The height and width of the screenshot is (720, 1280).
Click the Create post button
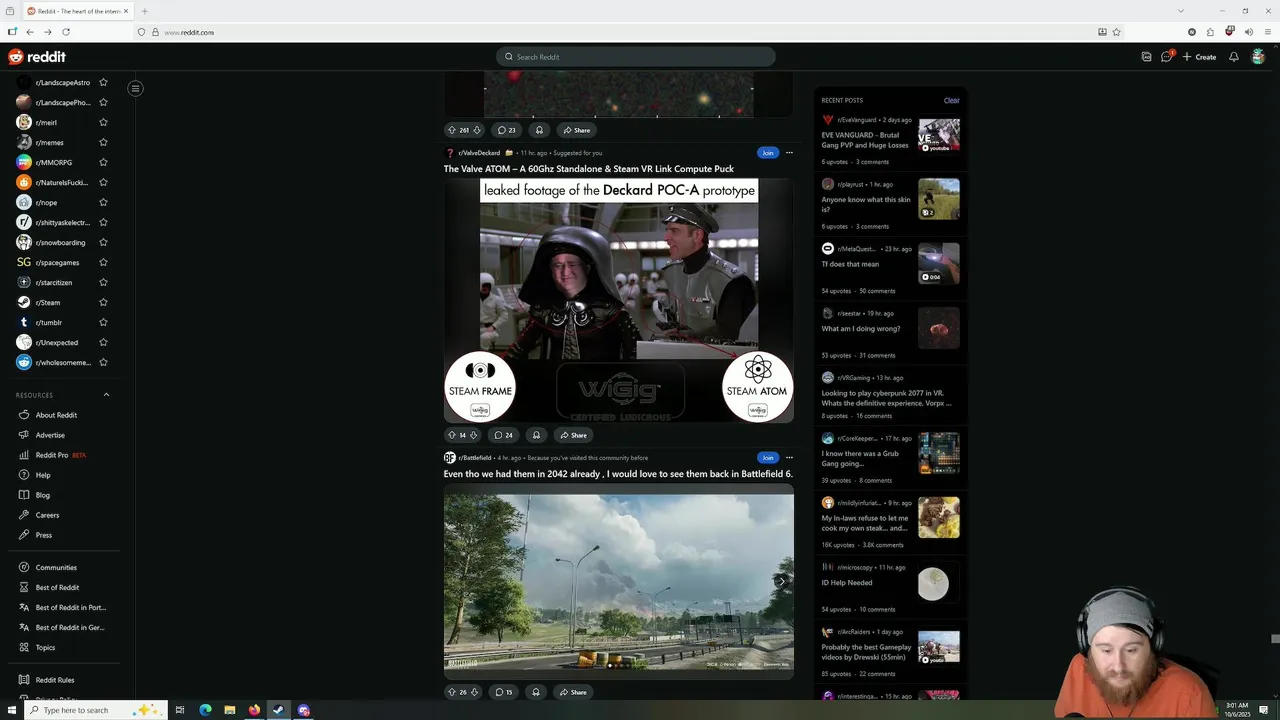[1199, 57]
